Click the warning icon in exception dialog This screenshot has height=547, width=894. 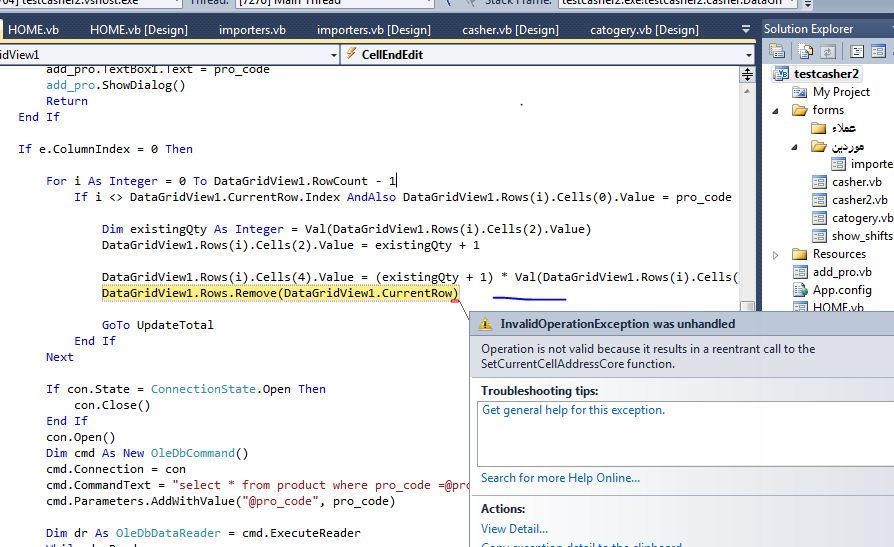click(x=486, y=324)
